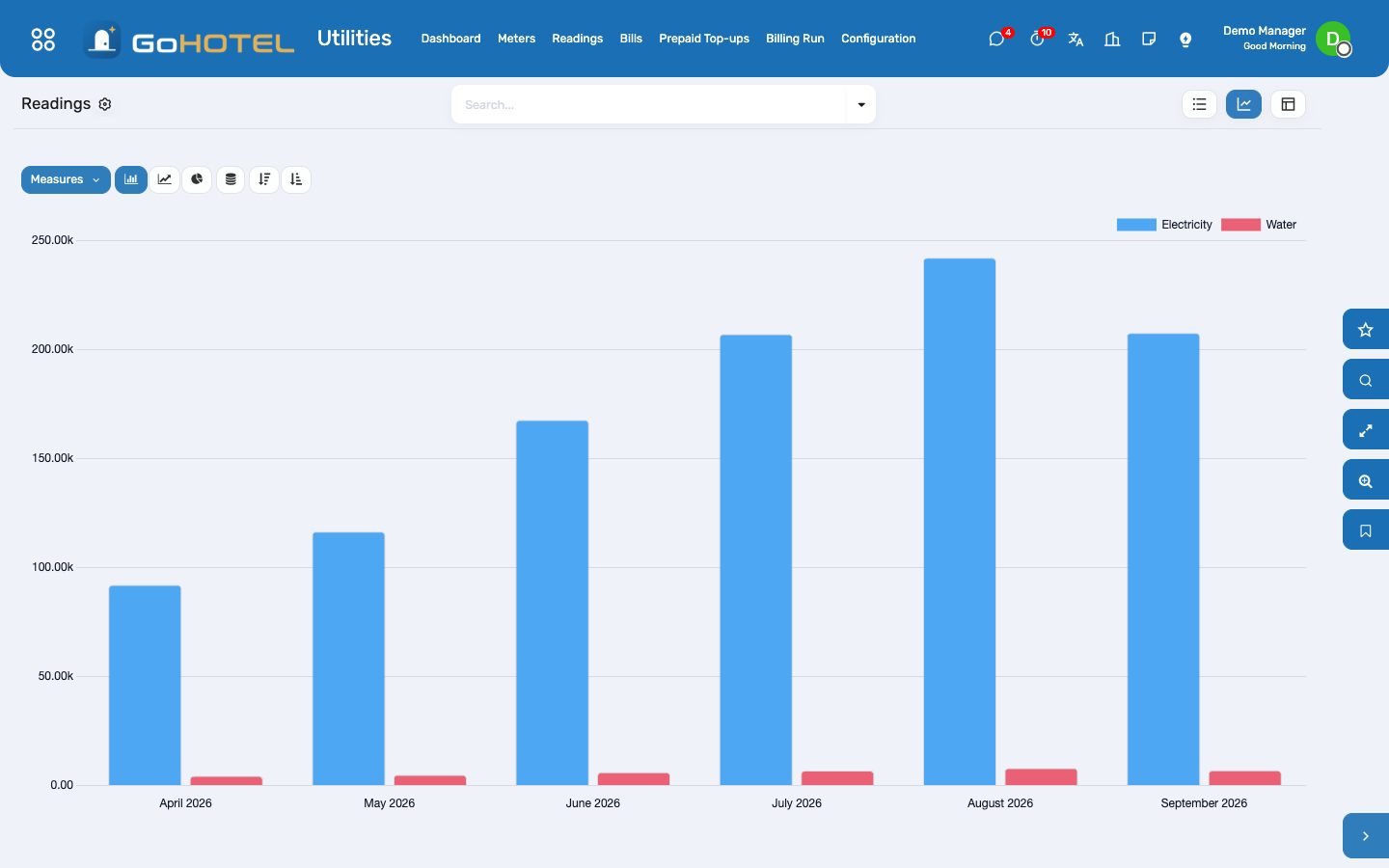The image size is (1389, 868).
Task: Open the Readings menu
Action: [x=577, y=39]
